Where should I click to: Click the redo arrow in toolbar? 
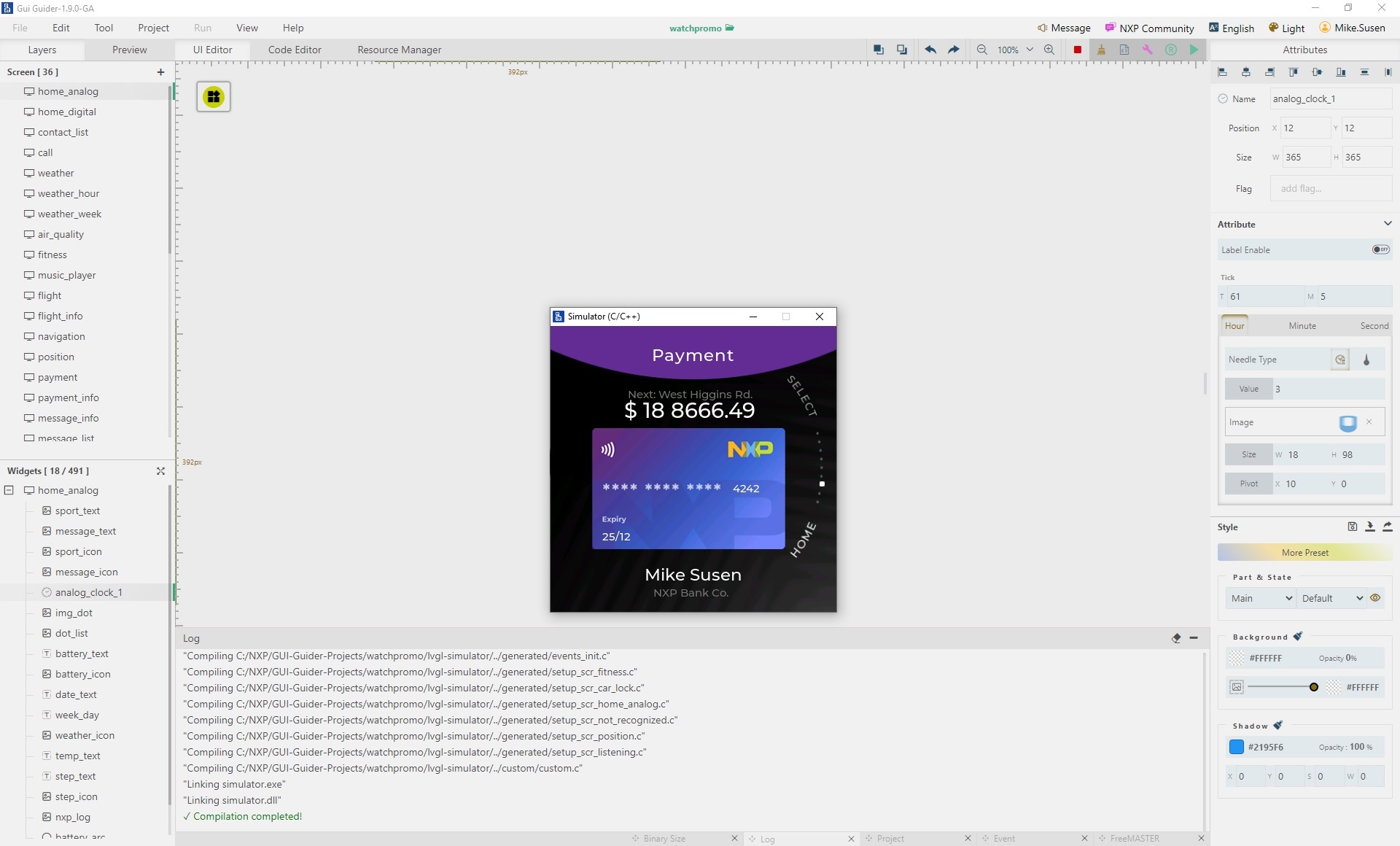point(953,50)
